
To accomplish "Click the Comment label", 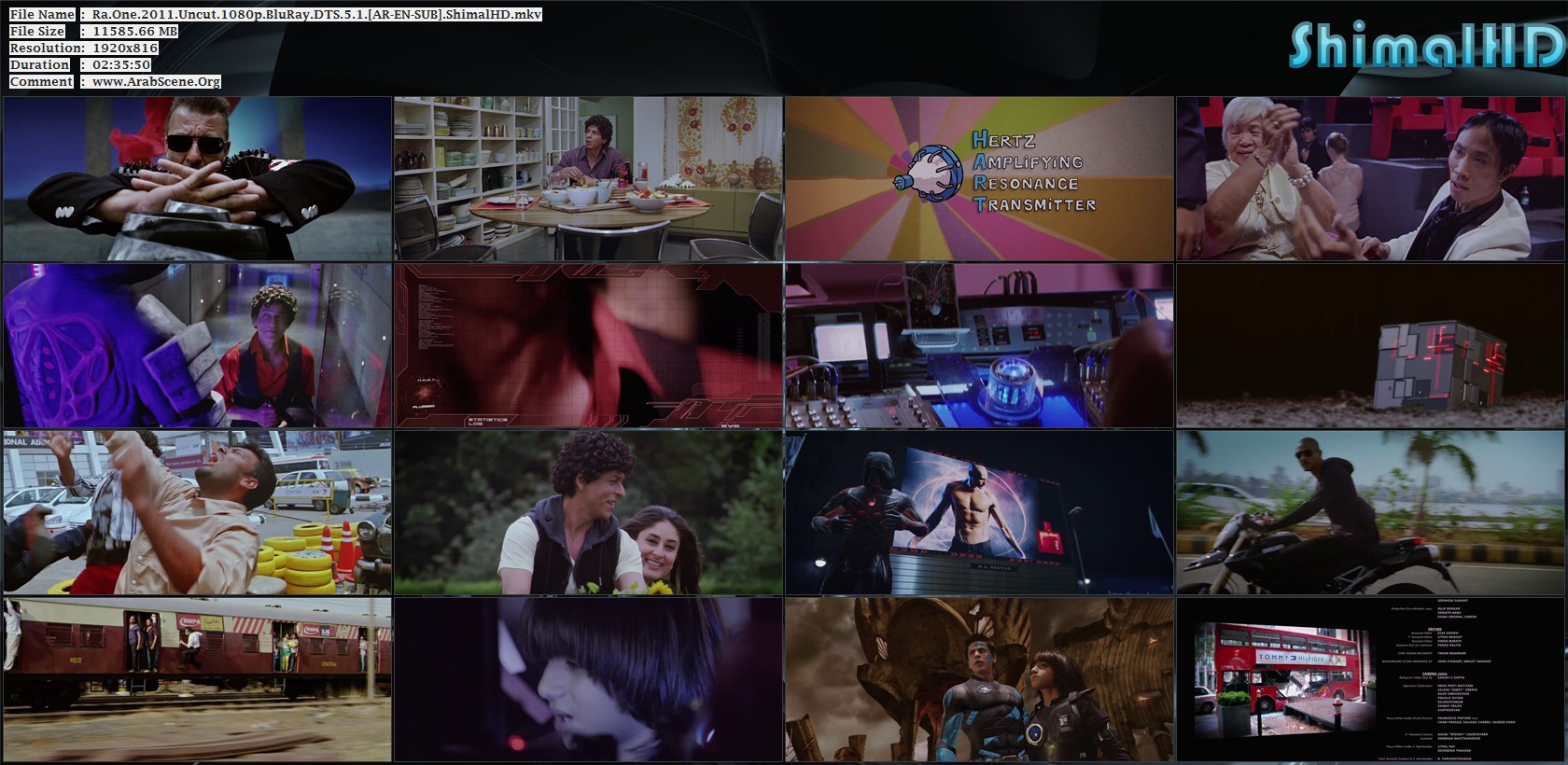I will click(x=41, y=81).
